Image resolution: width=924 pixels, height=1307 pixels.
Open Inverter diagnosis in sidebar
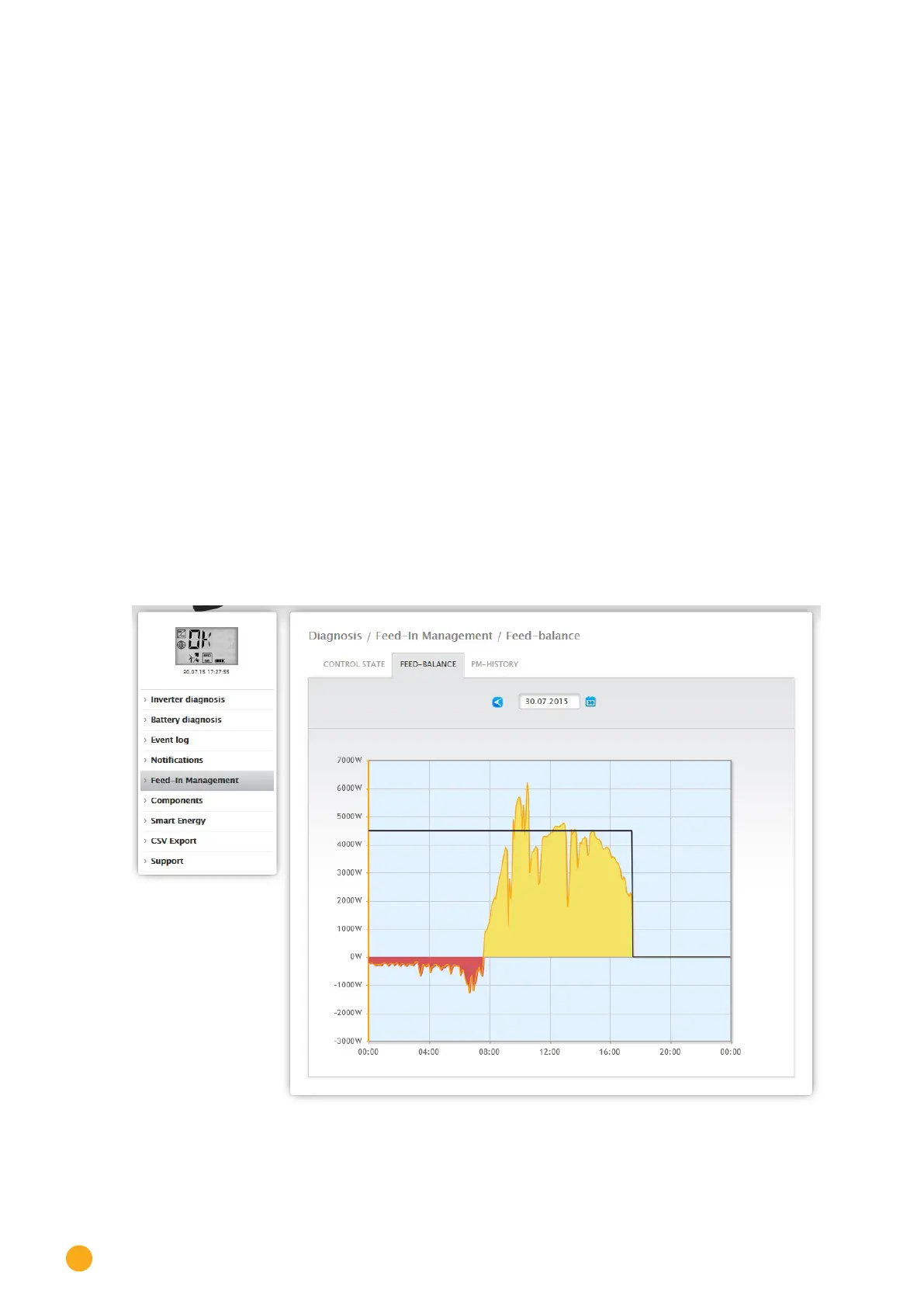coord(207,699)
